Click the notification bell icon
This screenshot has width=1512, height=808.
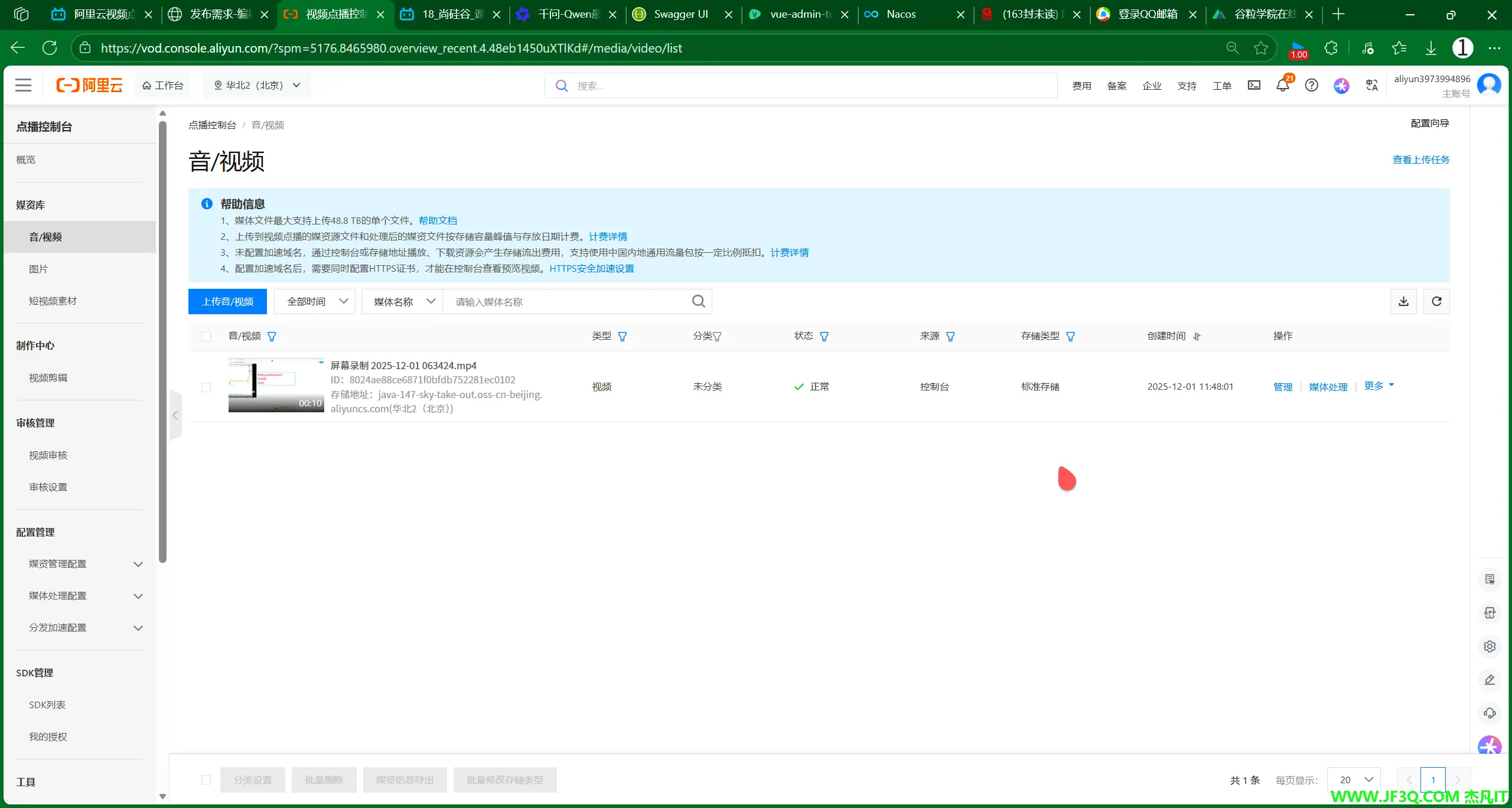tap(1282, 86)
